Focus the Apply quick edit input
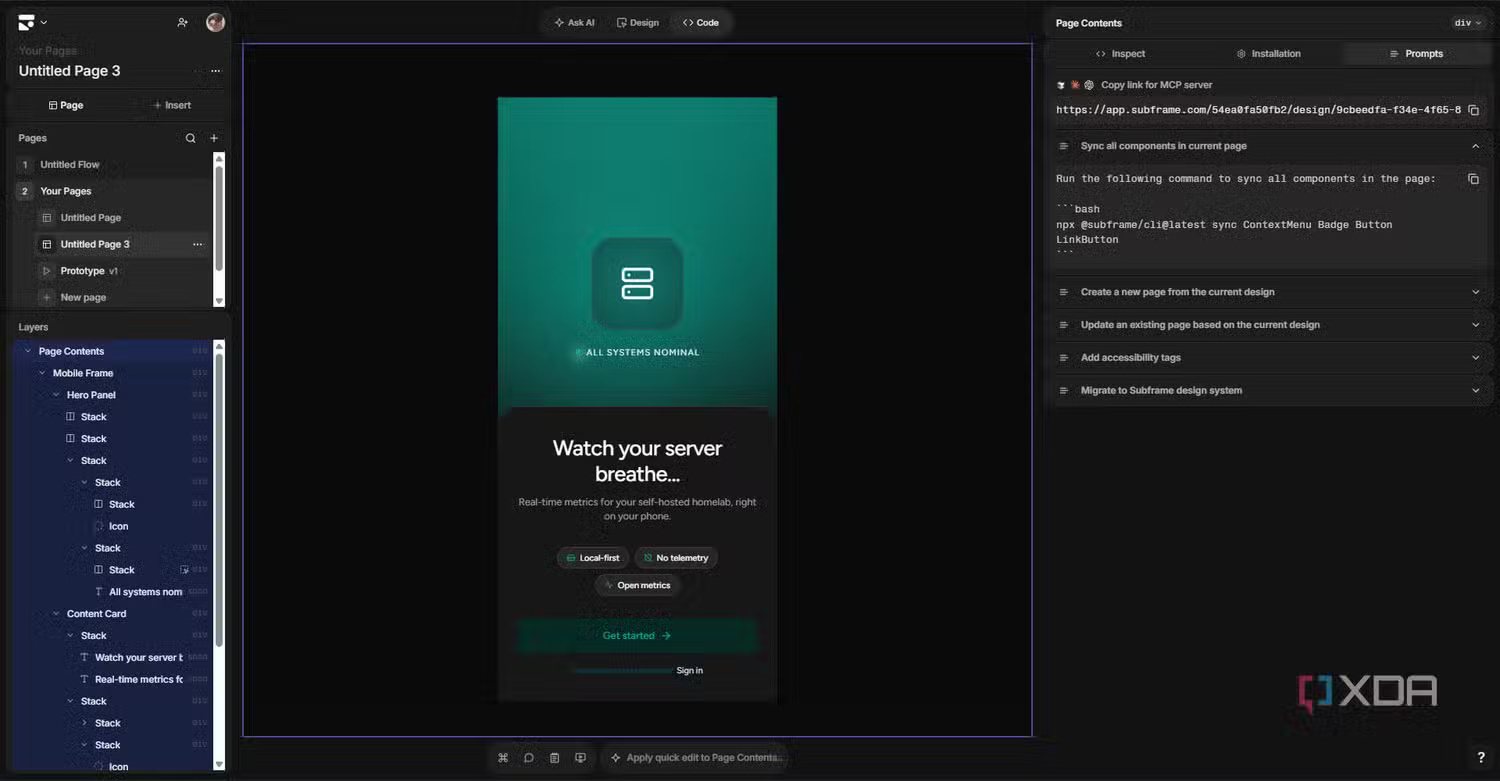Image resolution: width=1500 pixels, height=781 pixels. tap(697, 758)
